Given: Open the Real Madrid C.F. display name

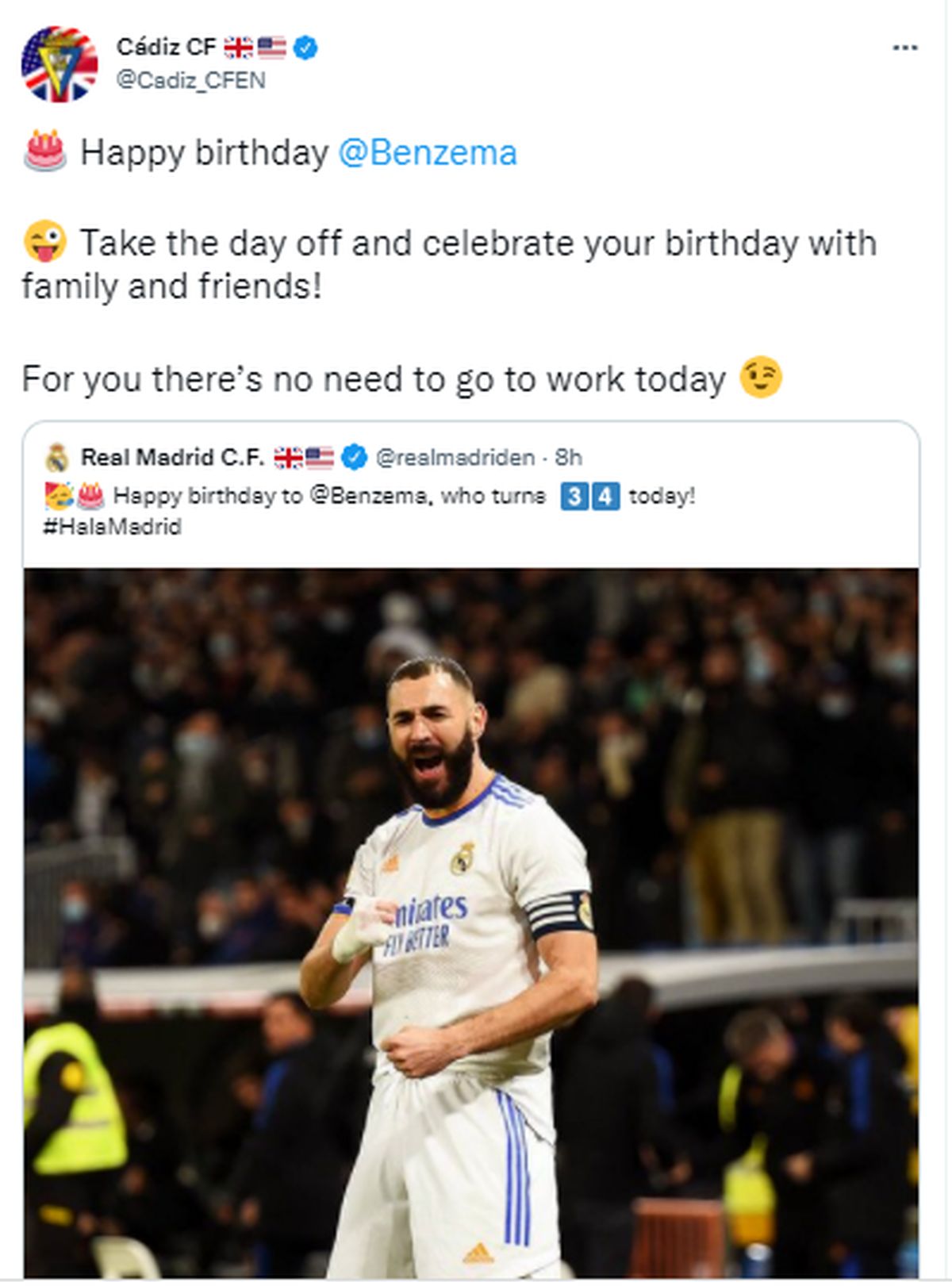Looking at the screenshot, I should tap(172, 458).
